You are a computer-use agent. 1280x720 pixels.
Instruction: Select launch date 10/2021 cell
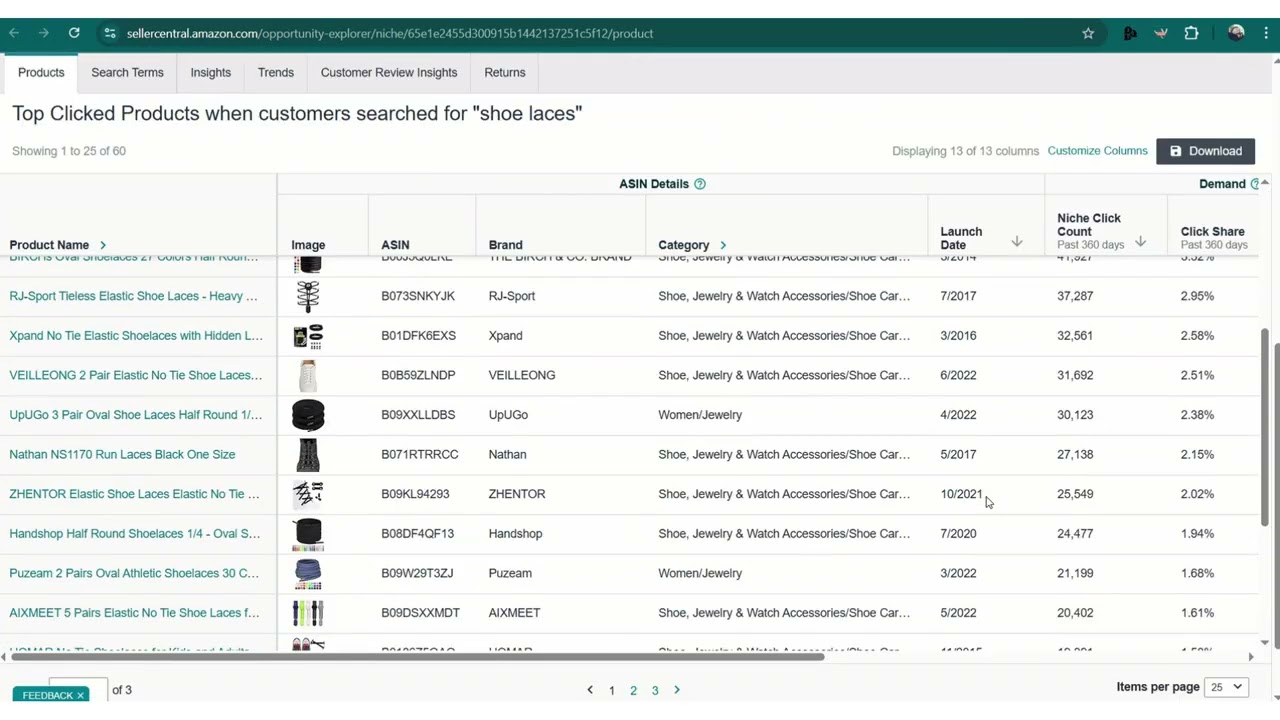961,494
